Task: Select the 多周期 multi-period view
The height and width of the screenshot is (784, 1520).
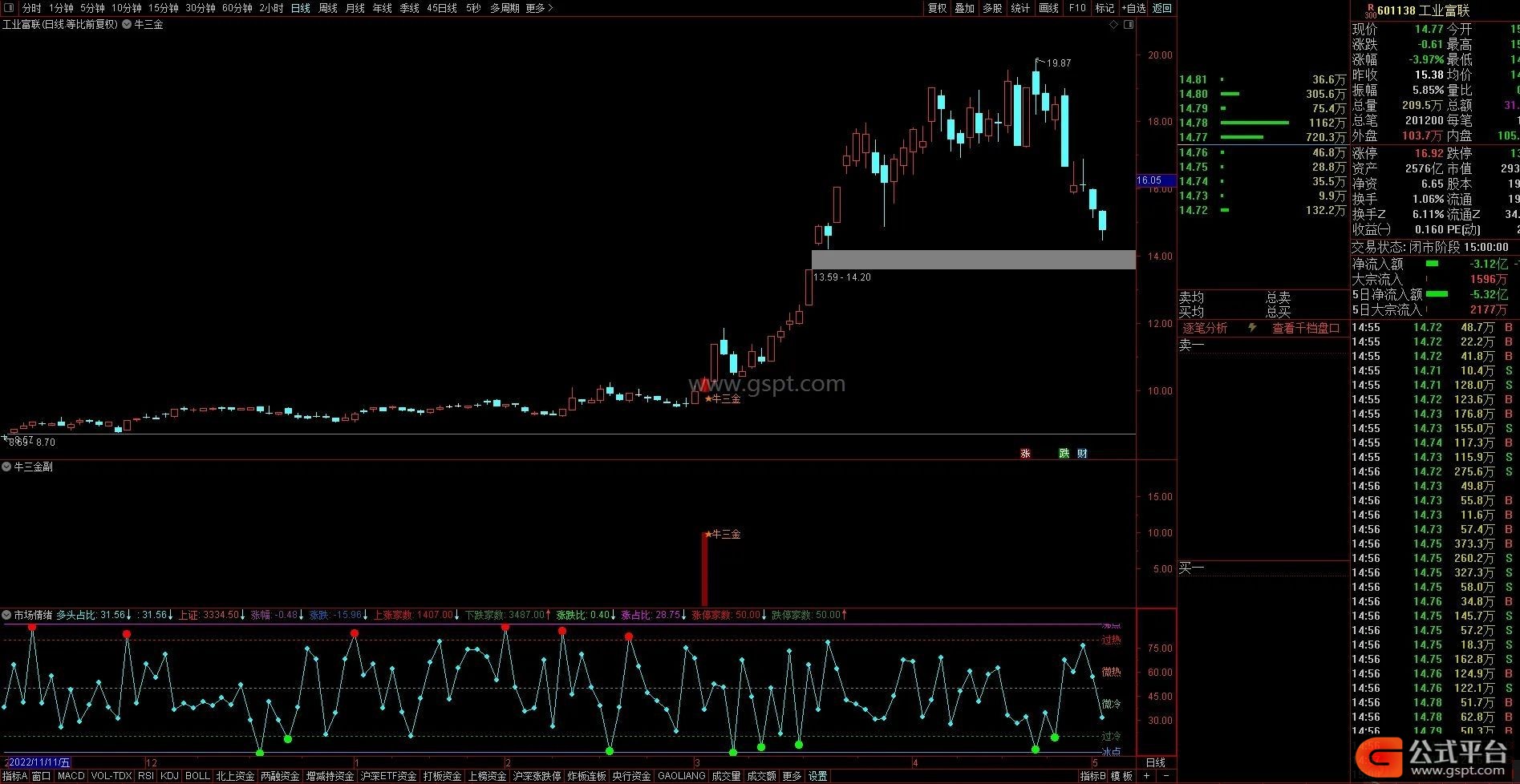Action: 505,8
